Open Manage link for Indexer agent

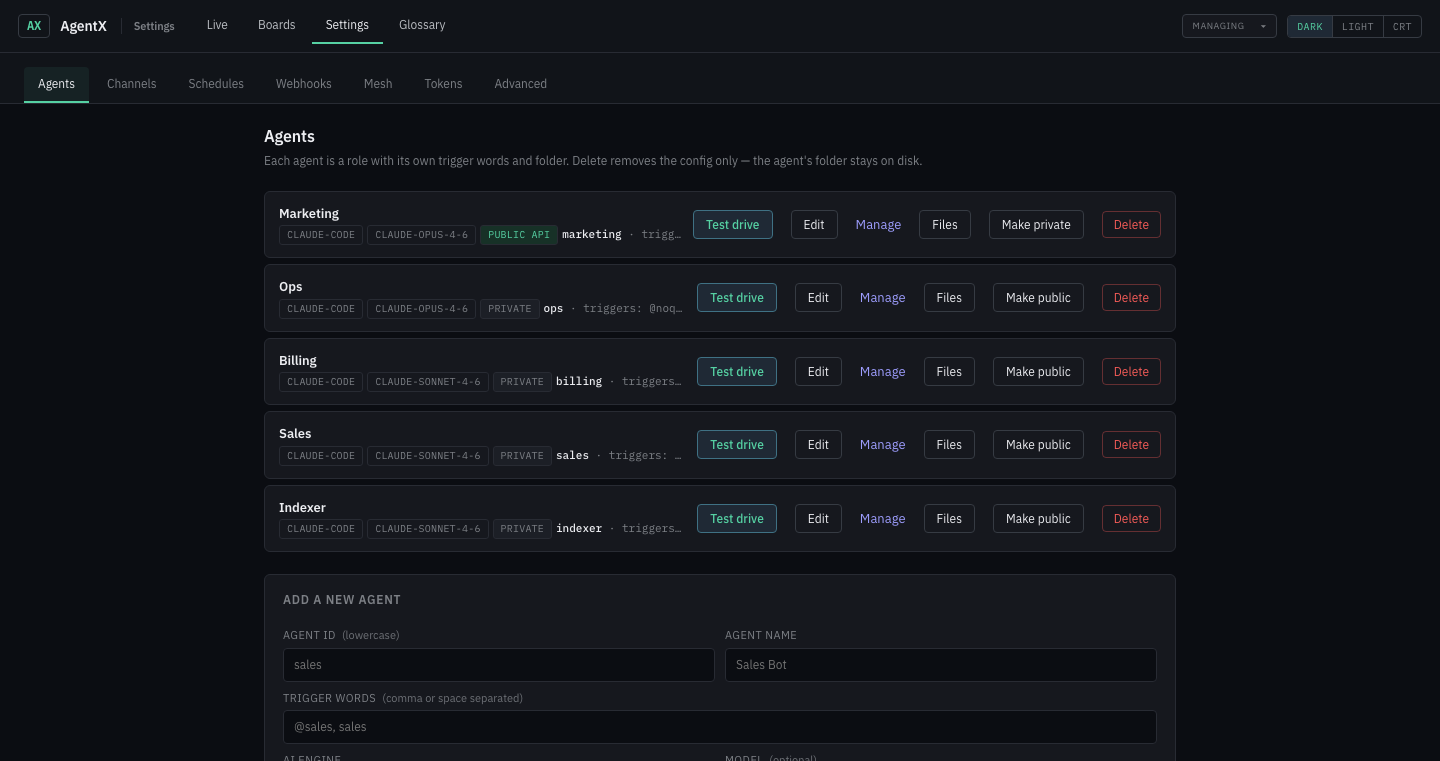(x=882, y=519)
